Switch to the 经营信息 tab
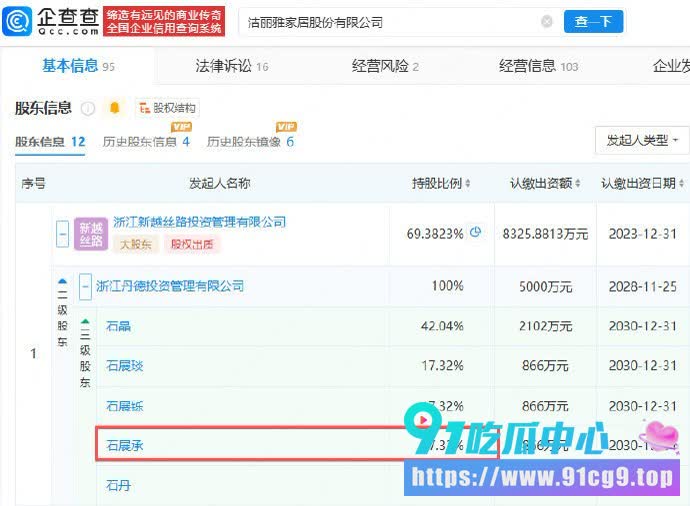 pyautogui.click(x=538, y=66)
